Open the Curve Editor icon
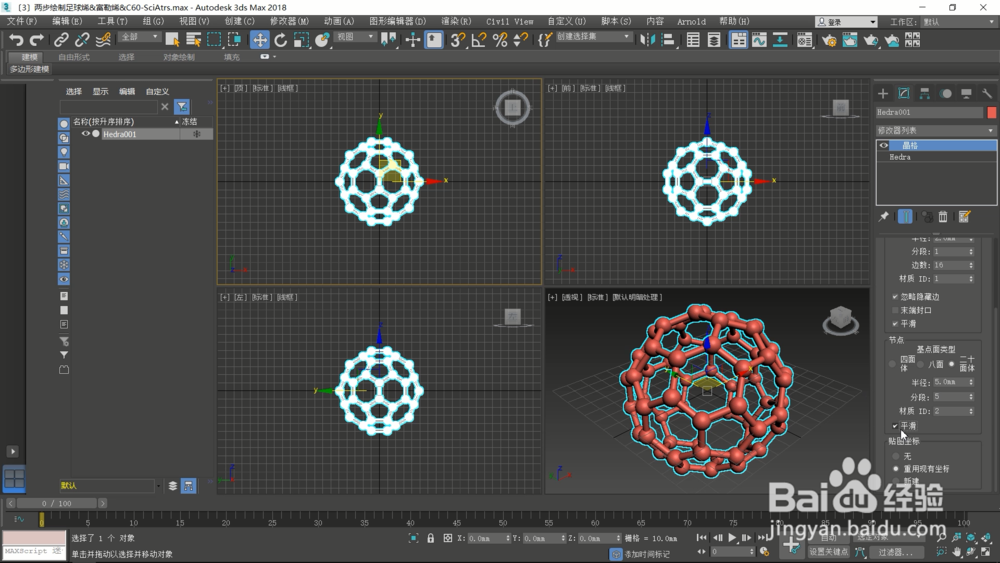 (x=759, y=40)
